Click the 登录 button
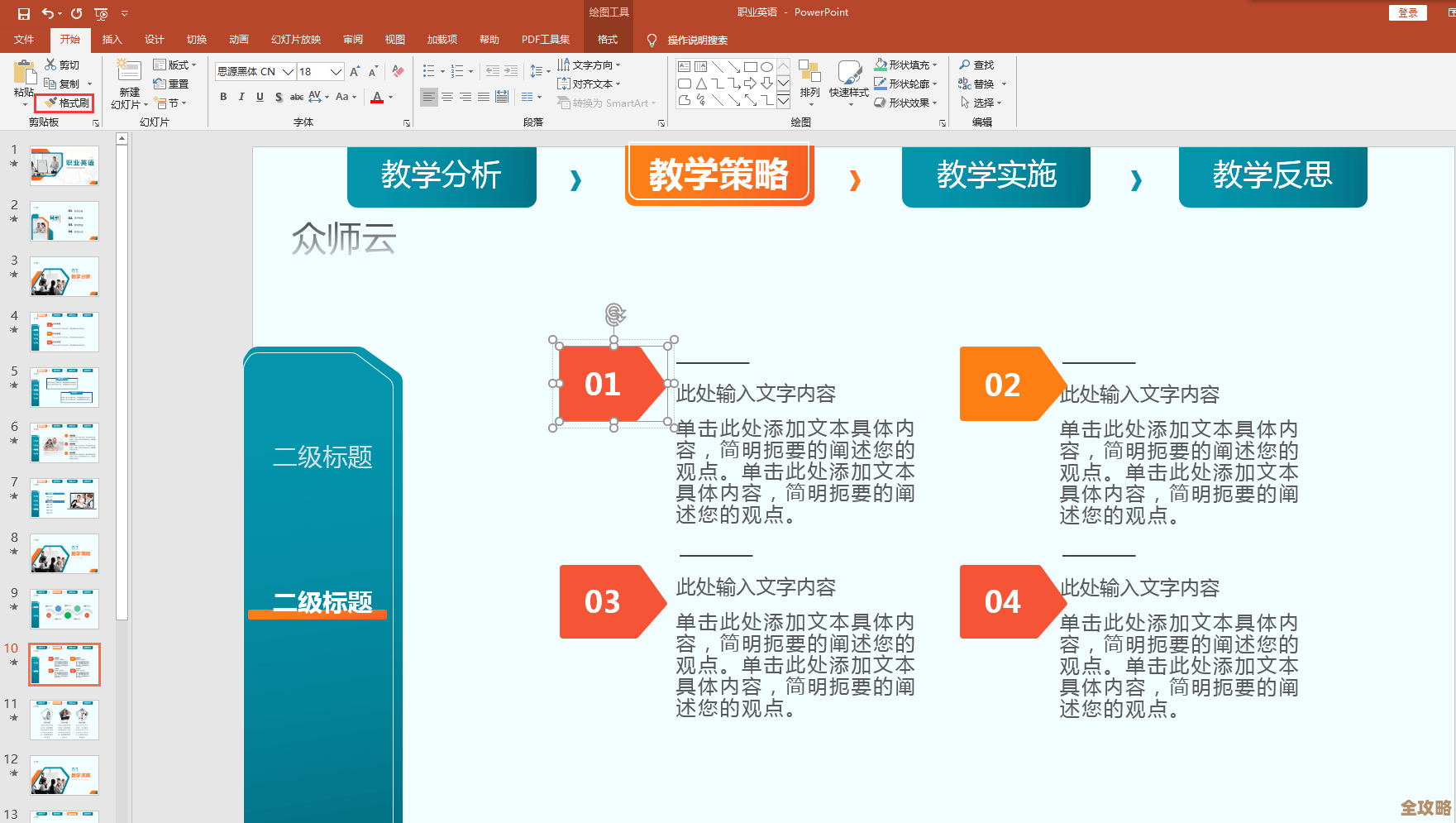 point(1407,12)
